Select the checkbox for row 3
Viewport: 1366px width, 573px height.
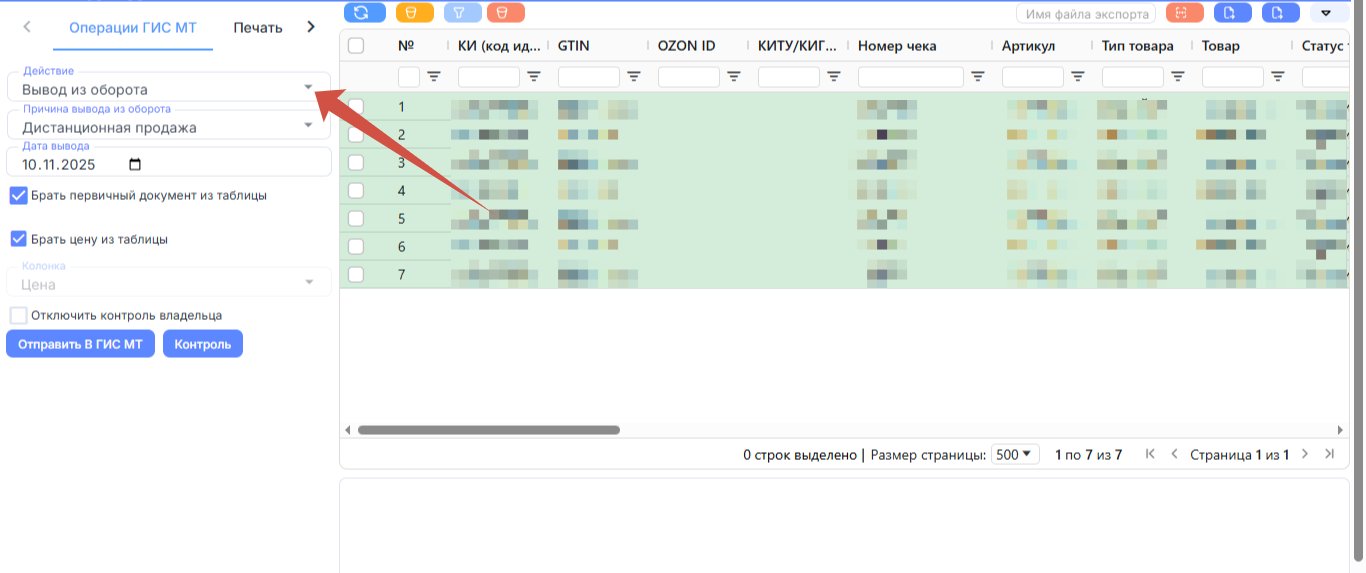[356, 162]
